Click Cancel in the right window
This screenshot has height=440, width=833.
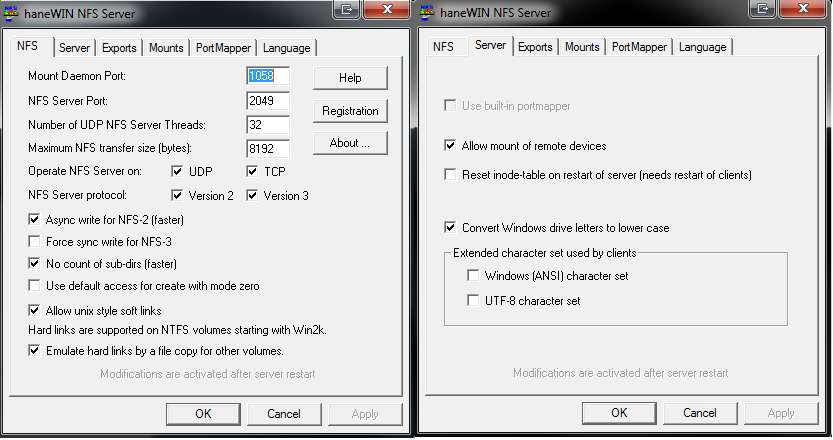pos(700,413)
